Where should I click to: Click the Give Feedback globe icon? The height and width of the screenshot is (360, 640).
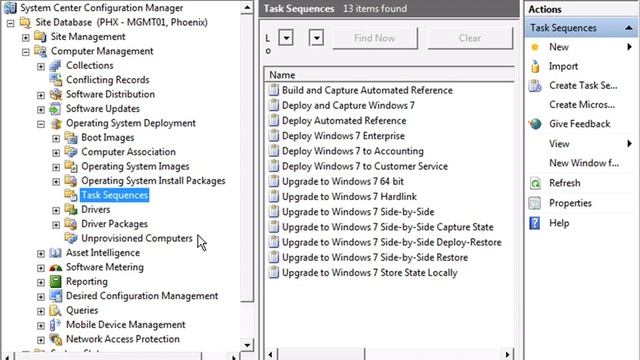[535, 124]
